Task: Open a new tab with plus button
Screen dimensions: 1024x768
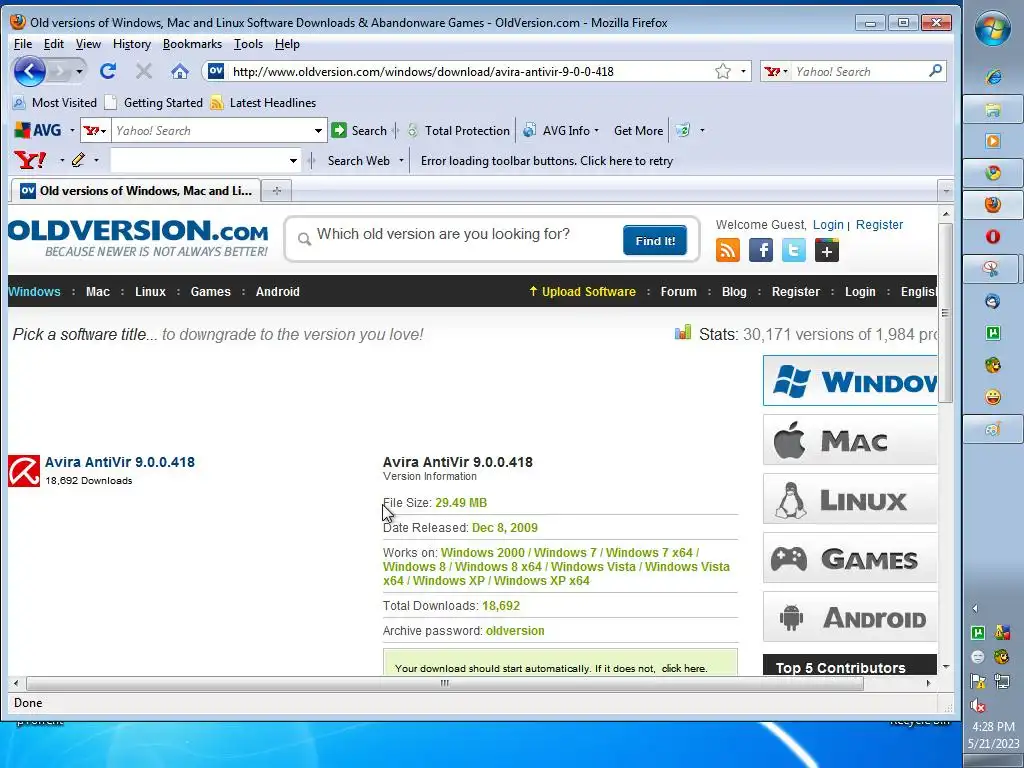Action: click(x=276, y=191)
